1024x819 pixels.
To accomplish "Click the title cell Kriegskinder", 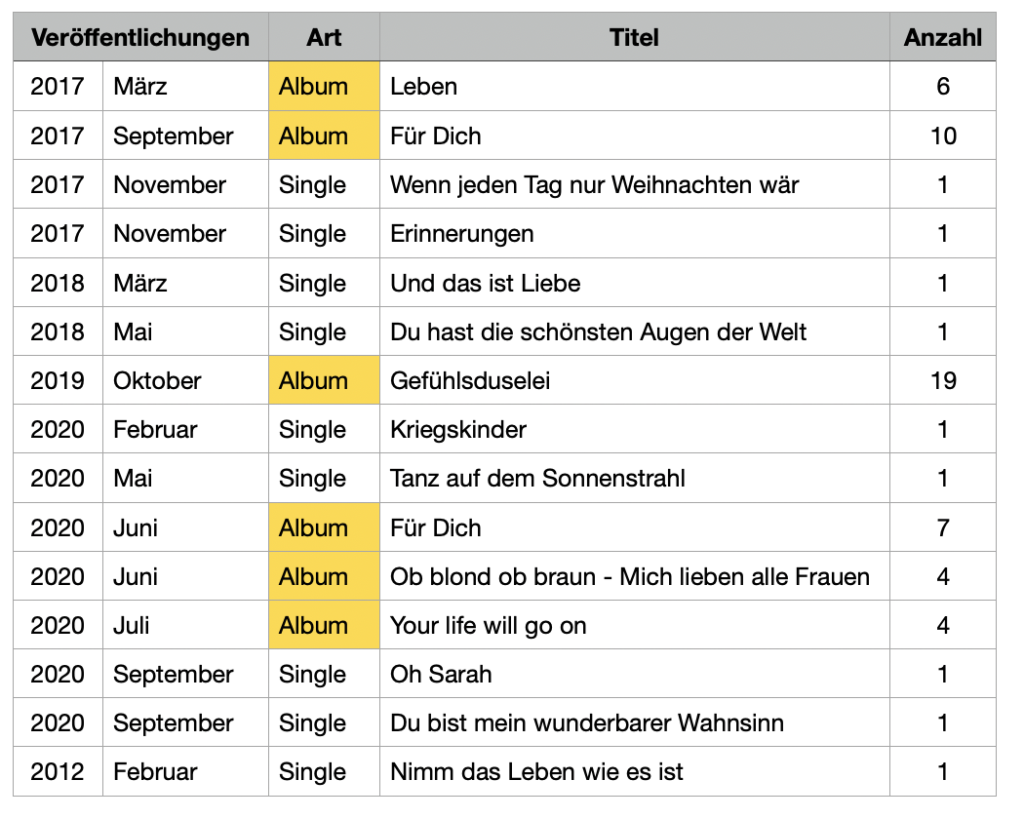I will [634, 429].
